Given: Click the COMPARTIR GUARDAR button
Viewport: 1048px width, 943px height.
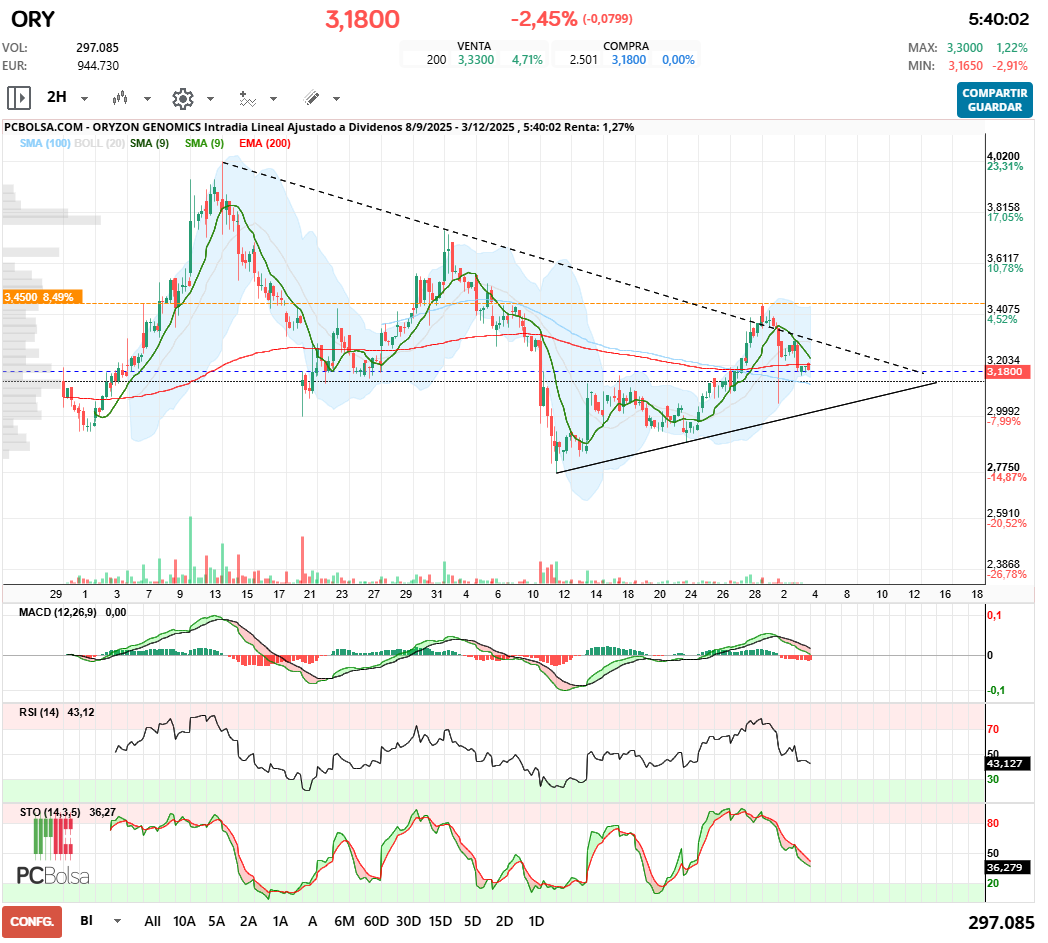Looking at the screenshot, I should 994,101.
